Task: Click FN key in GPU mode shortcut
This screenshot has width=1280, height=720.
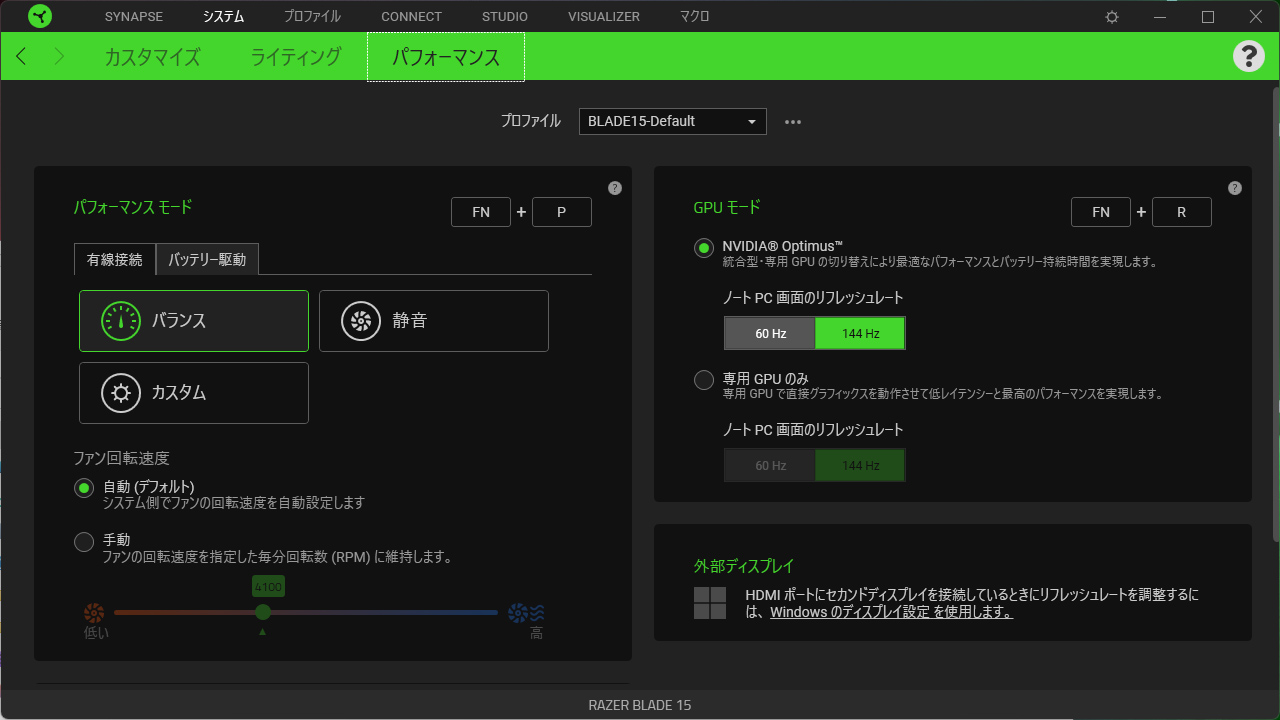Action: tap(1101, 212)
